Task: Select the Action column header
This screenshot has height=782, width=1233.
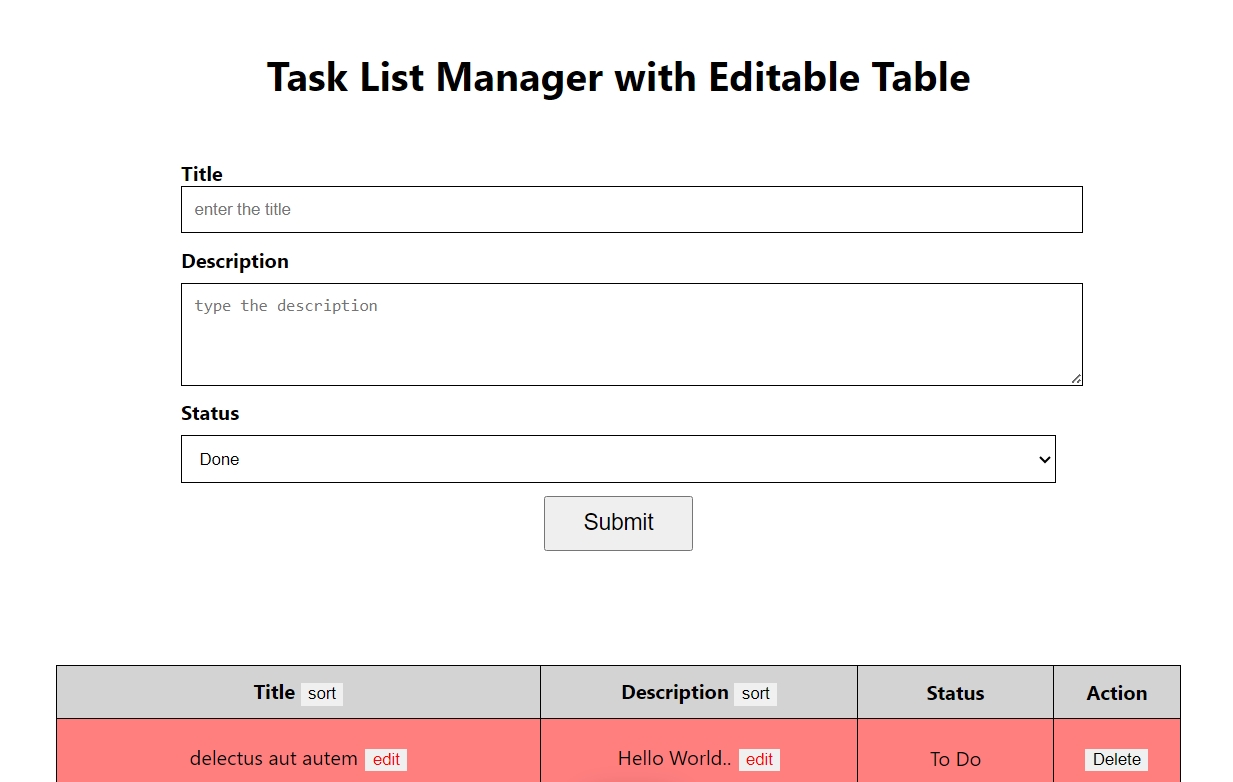Action: [1117, 693]
